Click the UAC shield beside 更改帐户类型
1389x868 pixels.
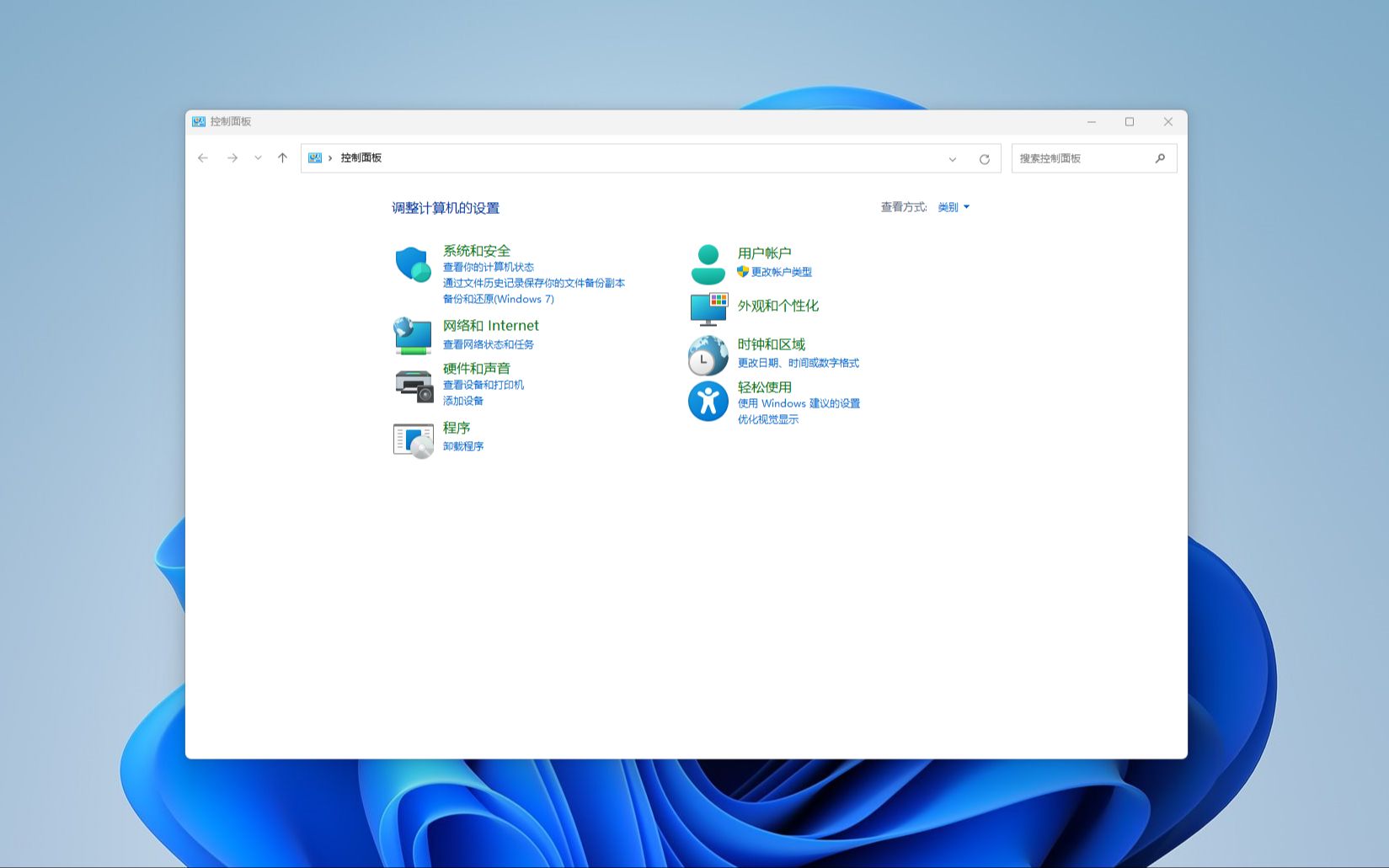point(743,272)
